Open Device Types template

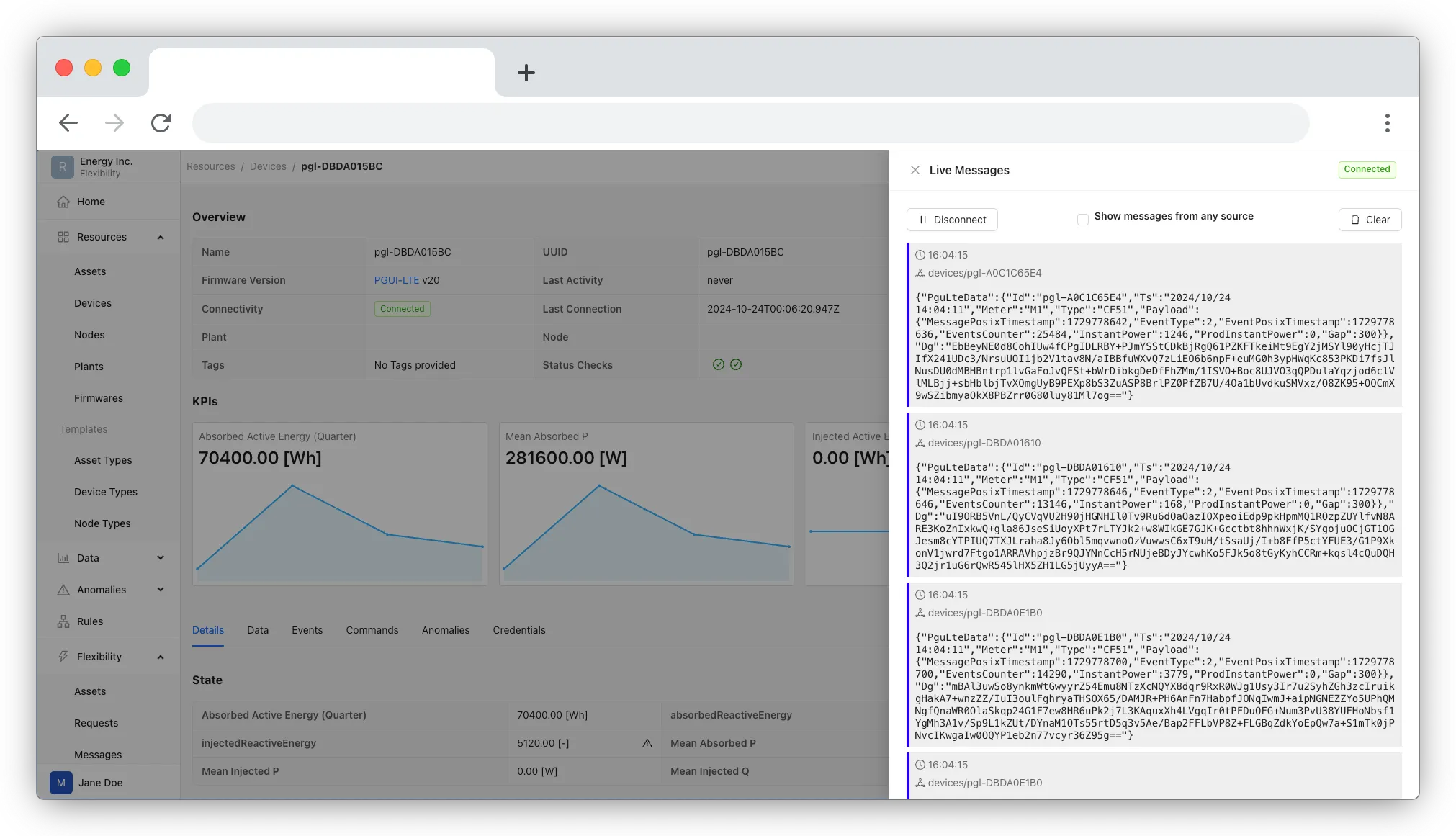tap(106, 492)
